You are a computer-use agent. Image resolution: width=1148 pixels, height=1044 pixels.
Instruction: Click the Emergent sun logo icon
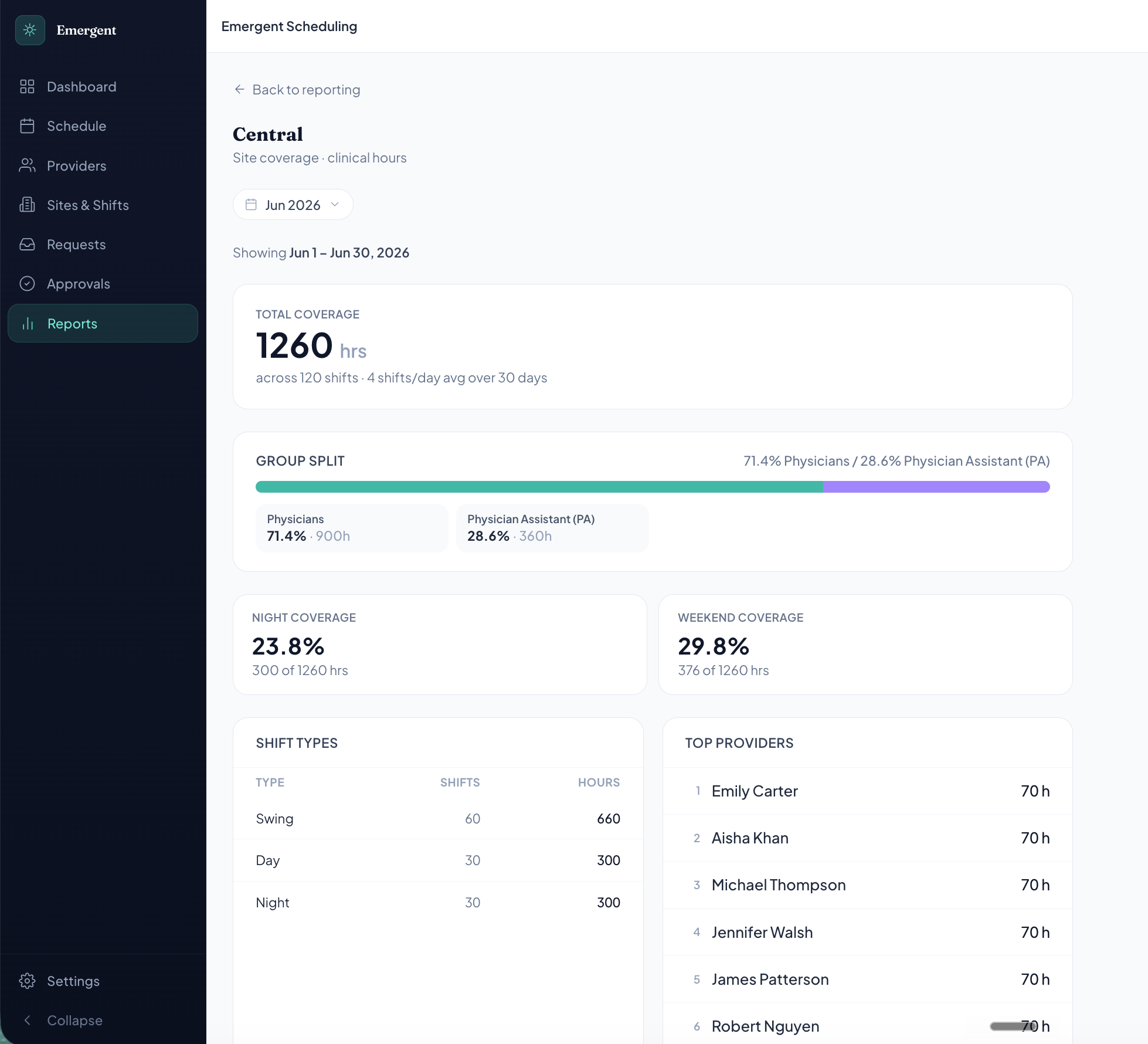tap(30, 30)
